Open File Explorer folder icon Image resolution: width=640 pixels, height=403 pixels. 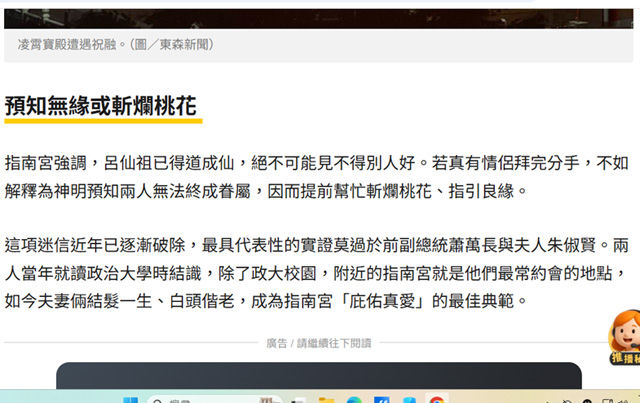[x=326, y=400]
